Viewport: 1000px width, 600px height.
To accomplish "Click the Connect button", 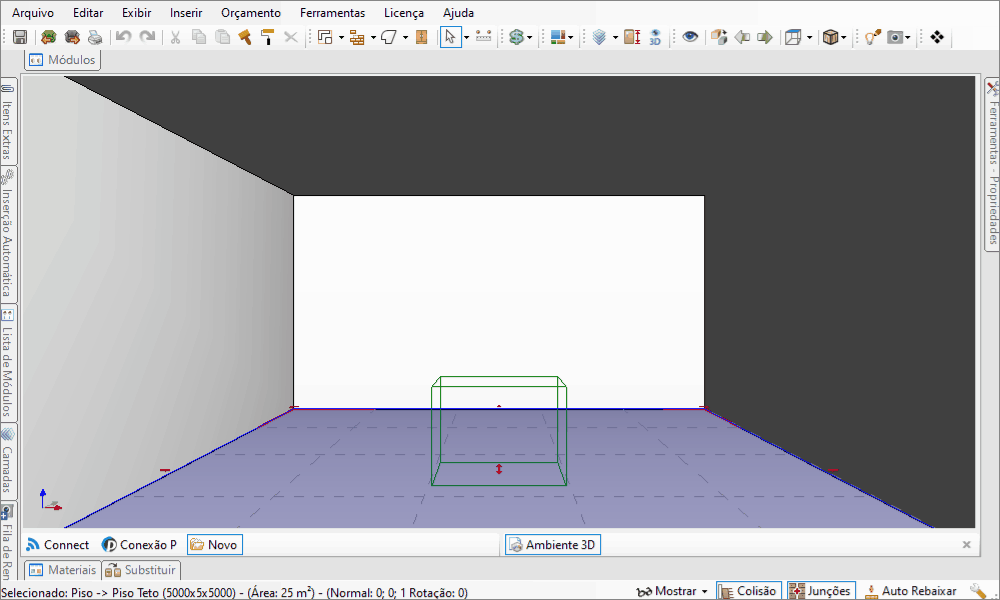I will tap(58, 545).
